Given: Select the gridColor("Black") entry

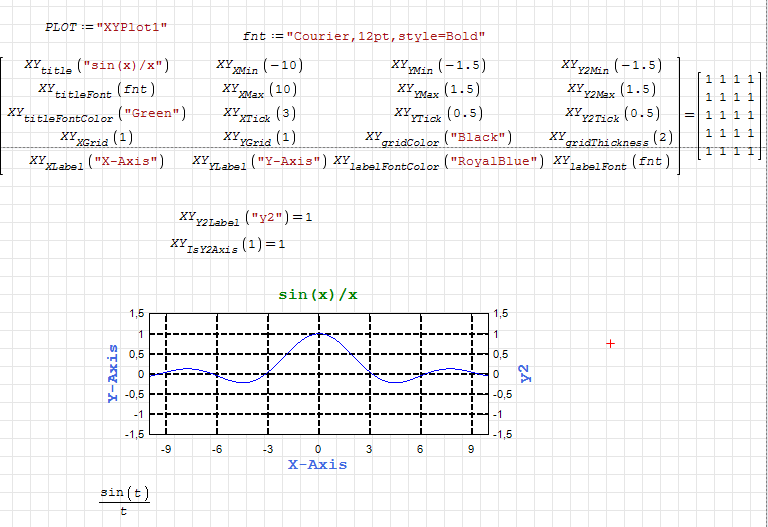Looking at the screenshot, I should 438,138.
